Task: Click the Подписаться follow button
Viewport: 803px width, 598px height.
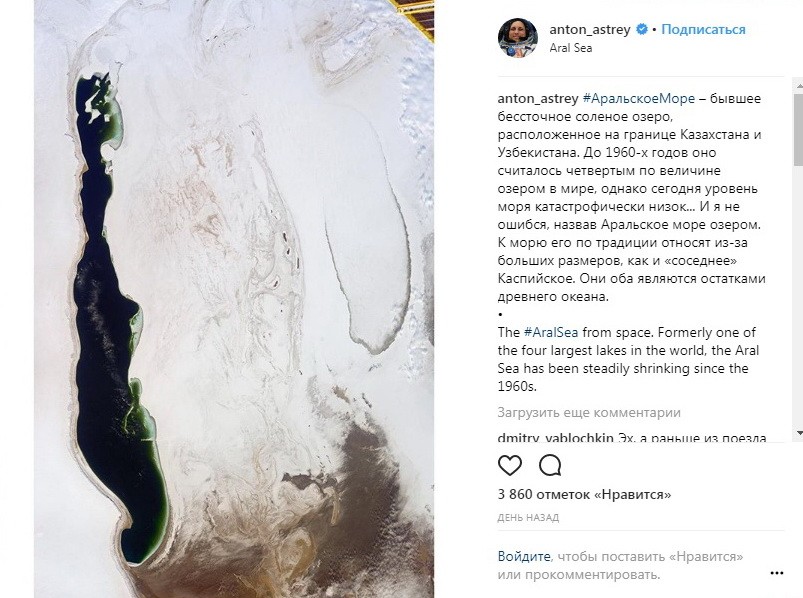Action: [703, 29]
